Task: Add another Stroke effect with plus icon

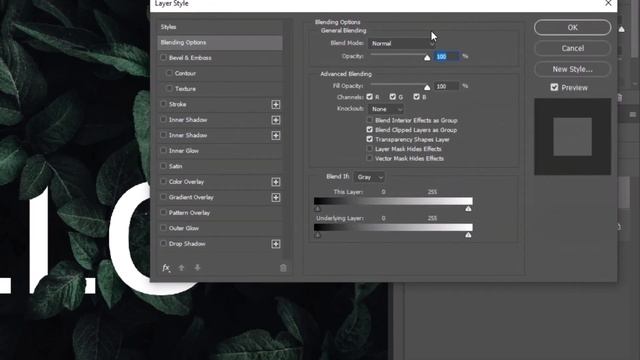Action: (x=276, y=104)
